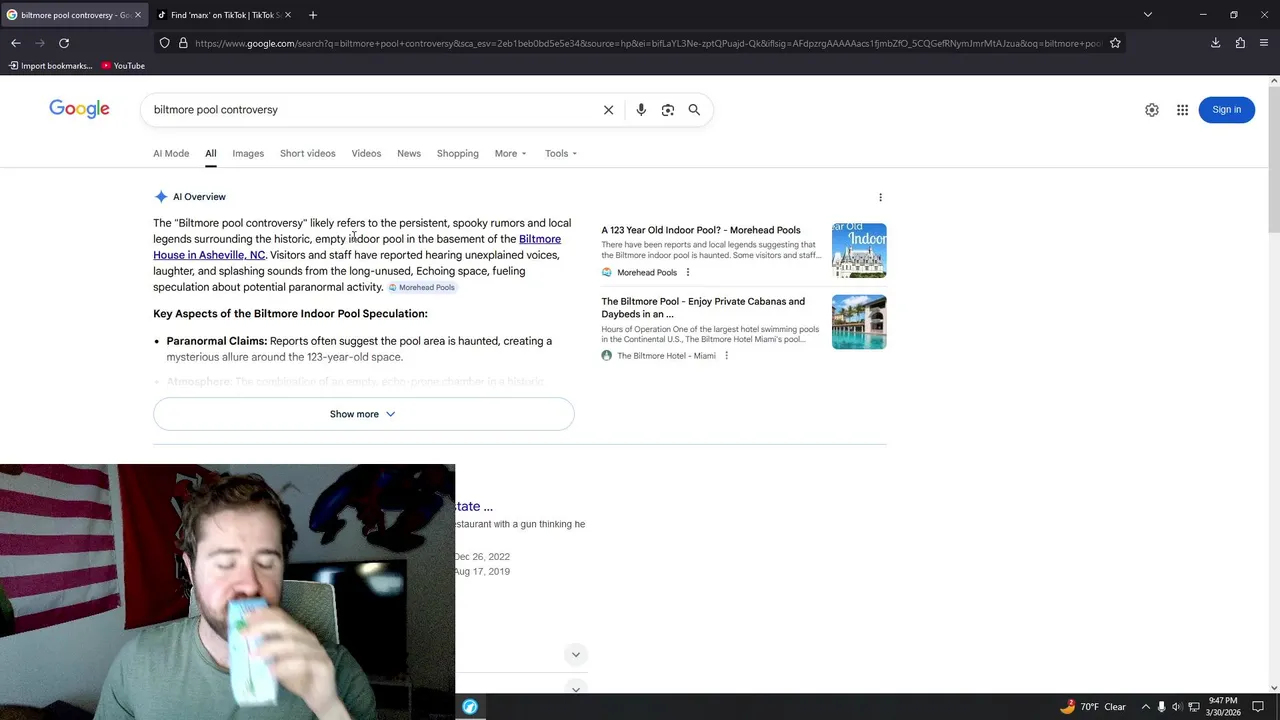Open the weather 70°F Clear widget
The image size is (1280, 720).
coord(1093,707)
